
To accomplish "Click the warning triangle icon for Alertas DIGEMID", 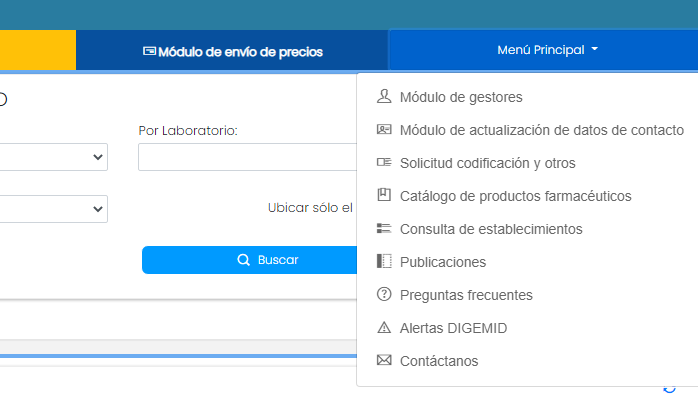I will tap(384, 328).
